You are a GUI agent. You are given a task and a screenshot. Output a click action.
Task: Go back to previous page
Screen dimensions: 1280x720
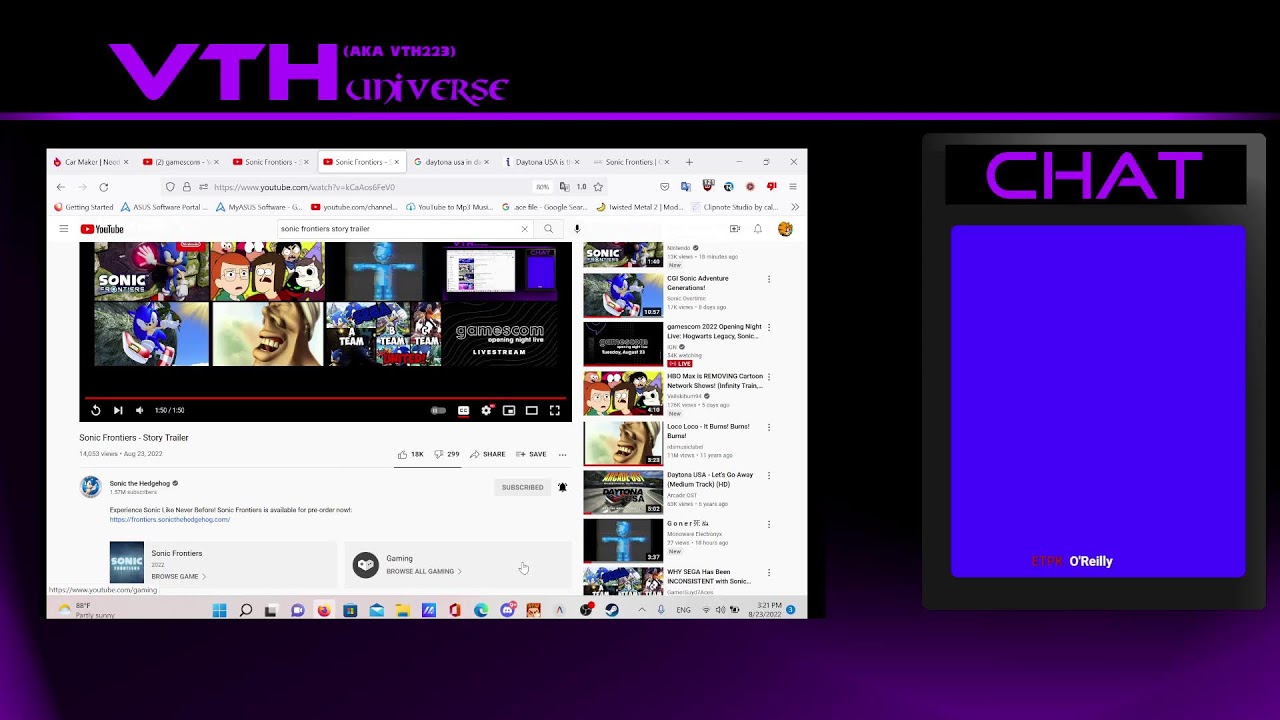(61, 187)
